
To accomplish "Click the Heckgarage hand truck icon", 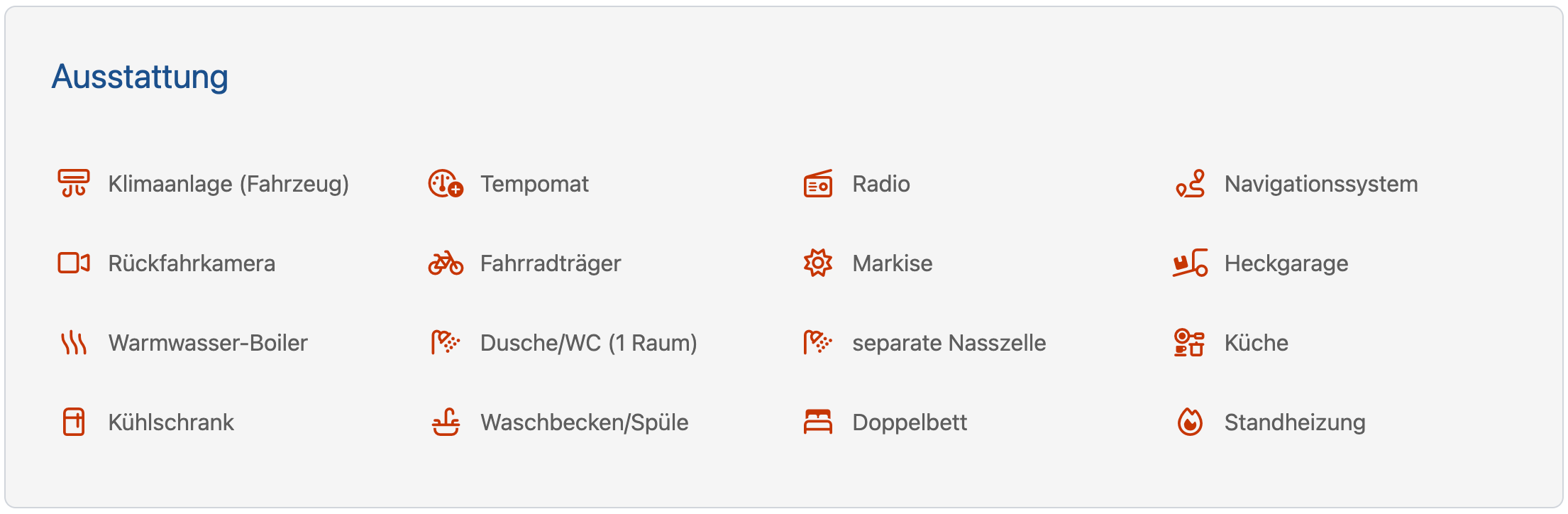I will 1190,263.
